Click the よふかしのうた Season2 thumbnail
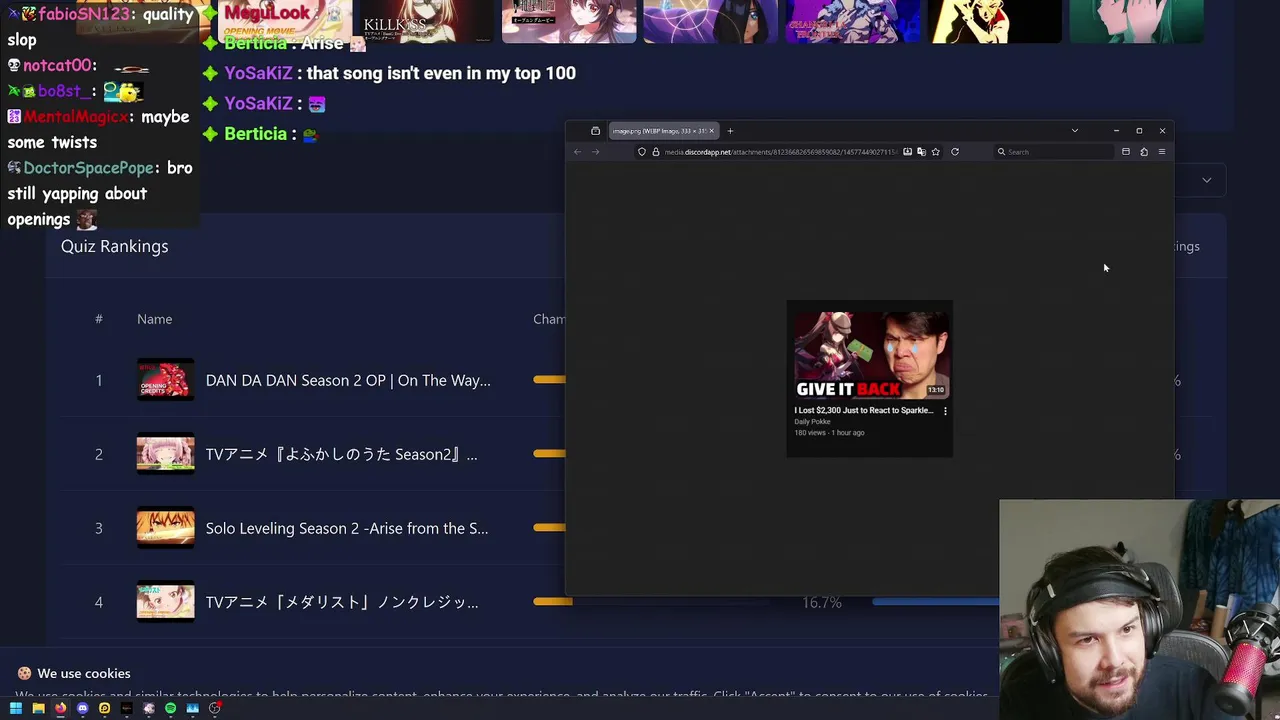1280x720 pixels. [165, 454]
